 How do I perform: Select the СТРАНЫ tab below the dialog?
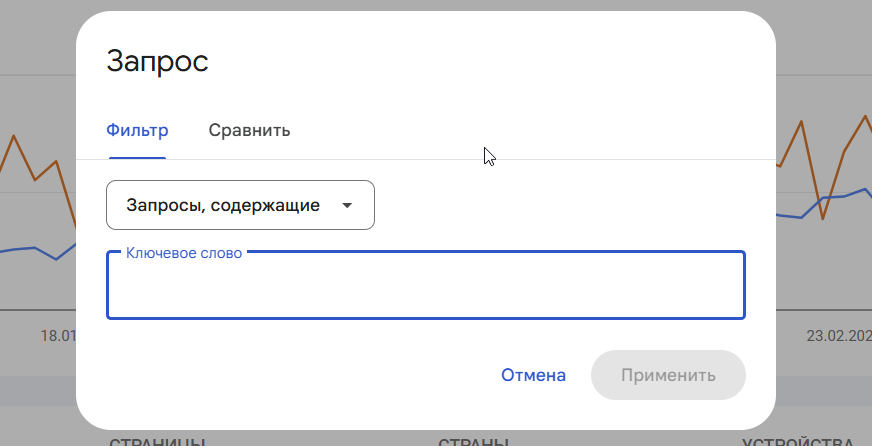[473, 441]
